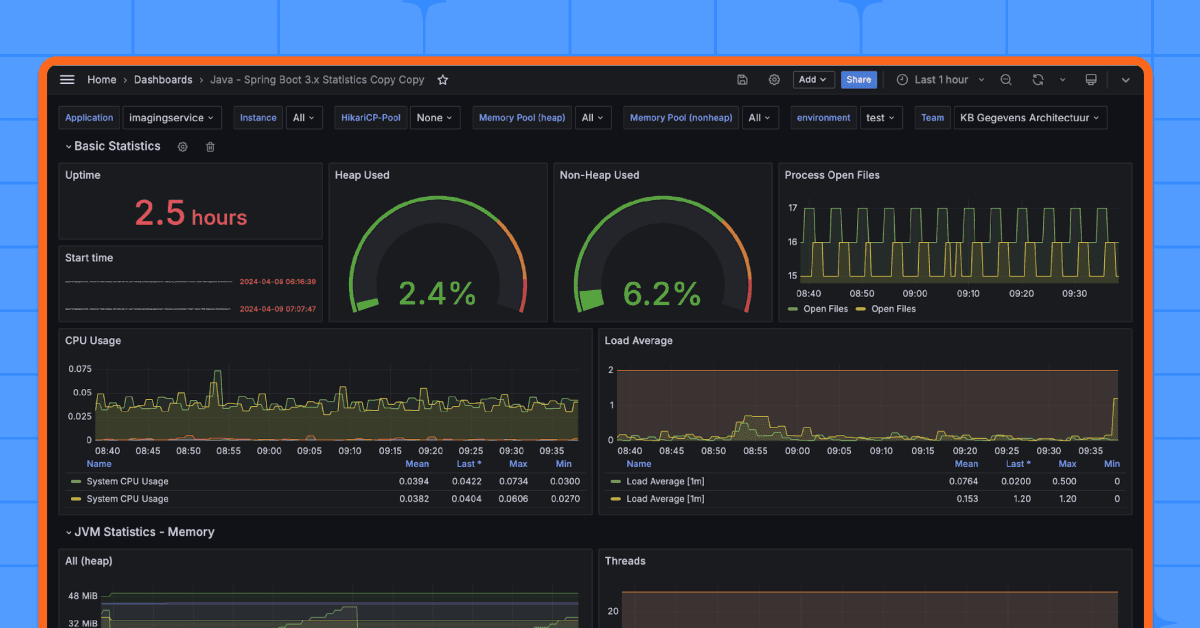Delete the Basic Statistics row via trash icon
The image size is (1200, 628).
pos(210,146)
